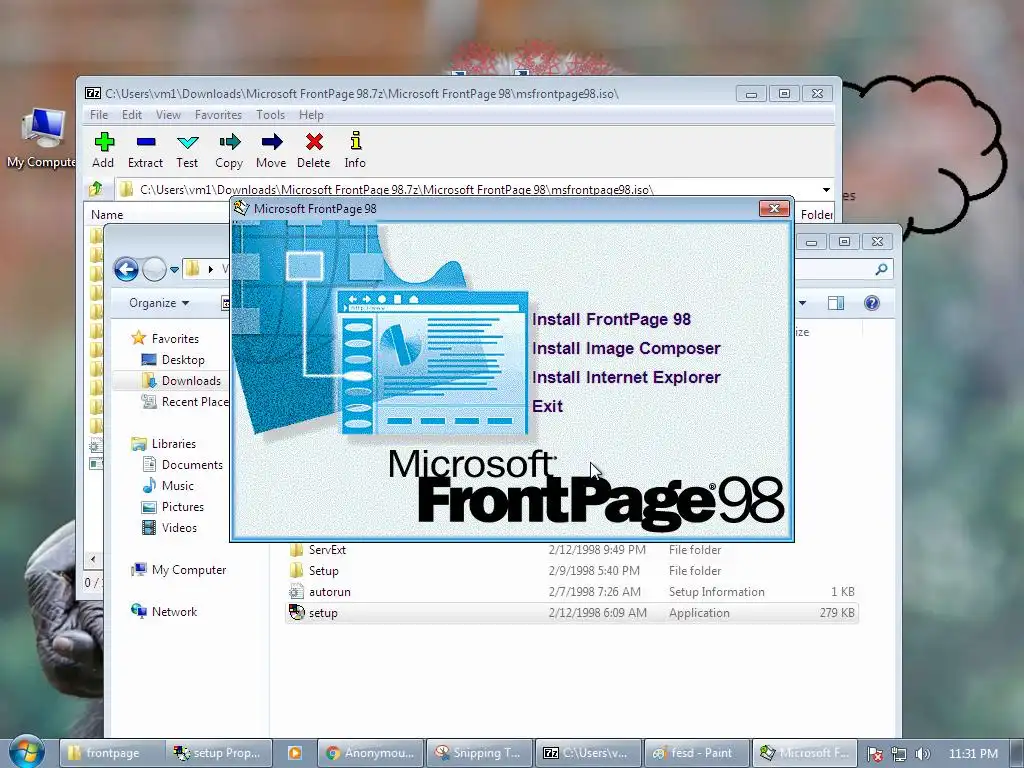Click the 11:31 PM system clock

[x=973, y=754]
